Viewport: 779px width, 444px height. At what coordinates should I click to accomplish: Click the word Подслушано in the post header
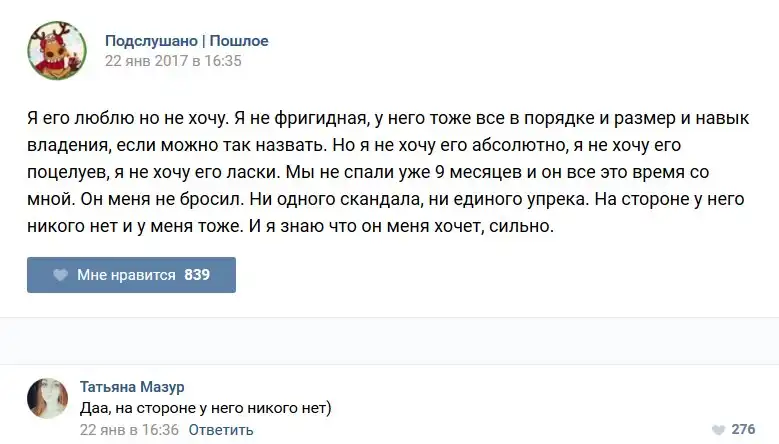[x=151, y=41]
